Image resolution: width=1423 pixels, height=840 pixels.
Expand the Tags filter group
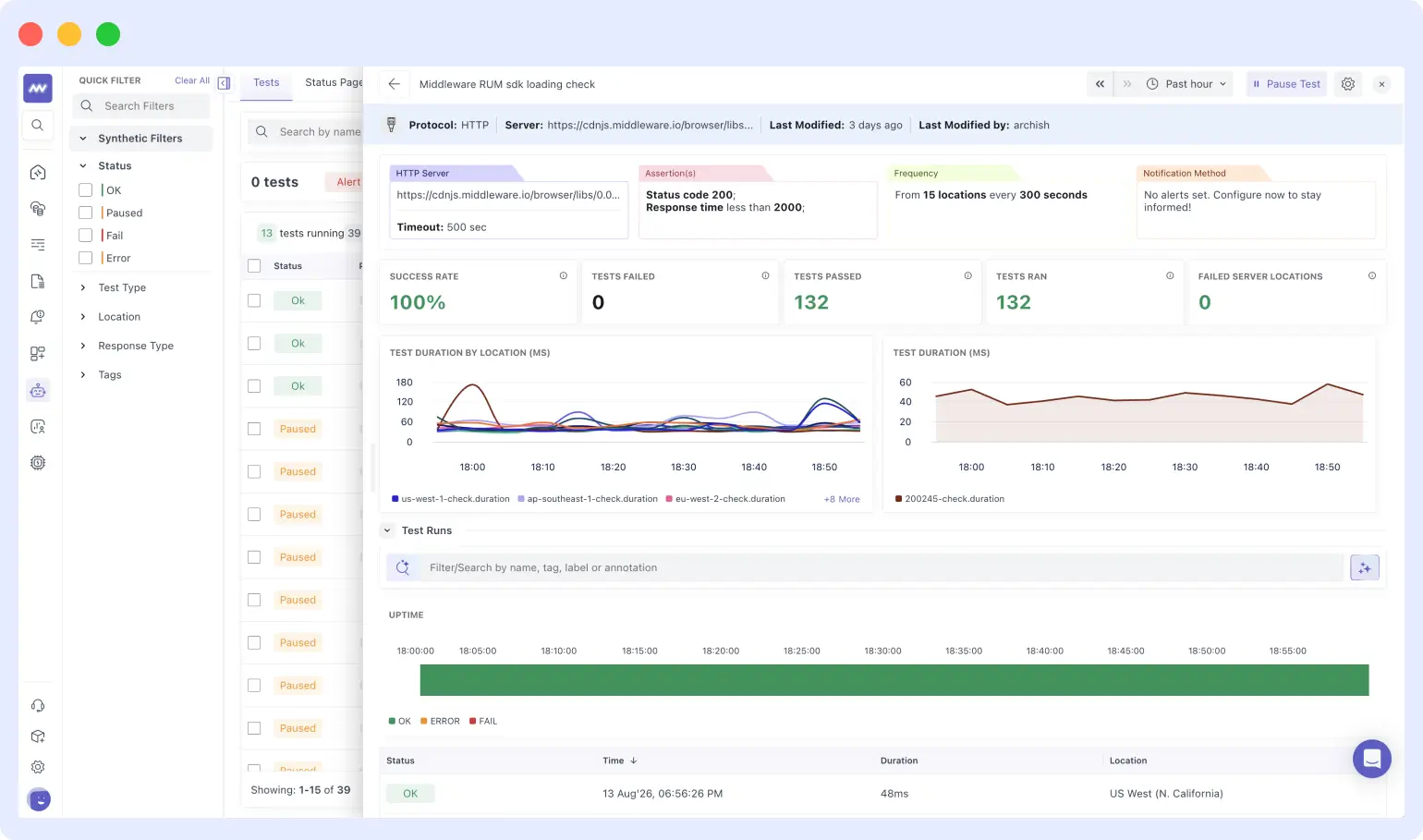pos(83,375)
